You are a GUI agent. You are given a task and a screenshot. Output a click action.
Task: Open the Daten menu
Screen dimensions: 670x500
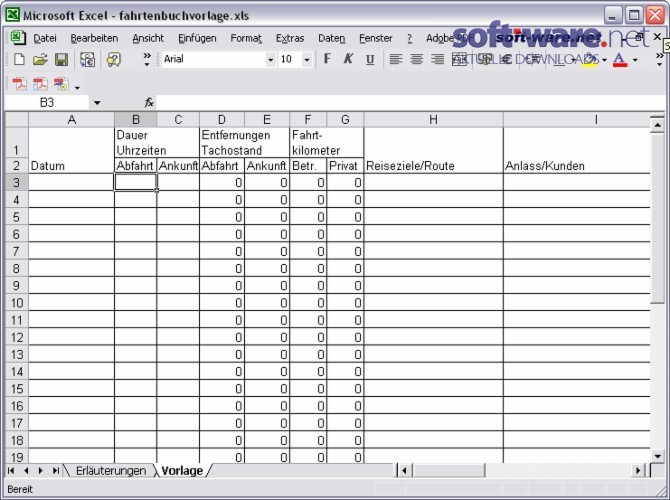click(x=332, y=38)
